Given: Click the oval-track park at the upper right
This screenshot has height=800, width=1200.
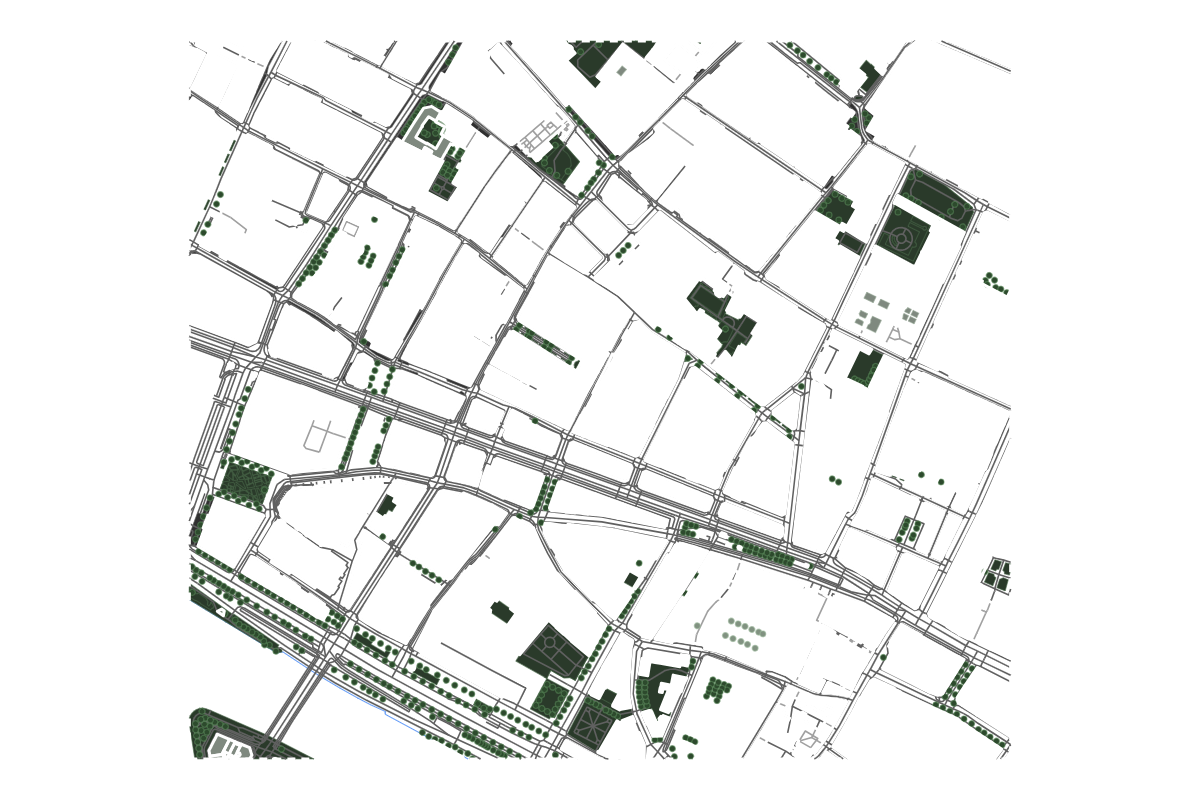Looking at the screenshot, I should [936, 198].
